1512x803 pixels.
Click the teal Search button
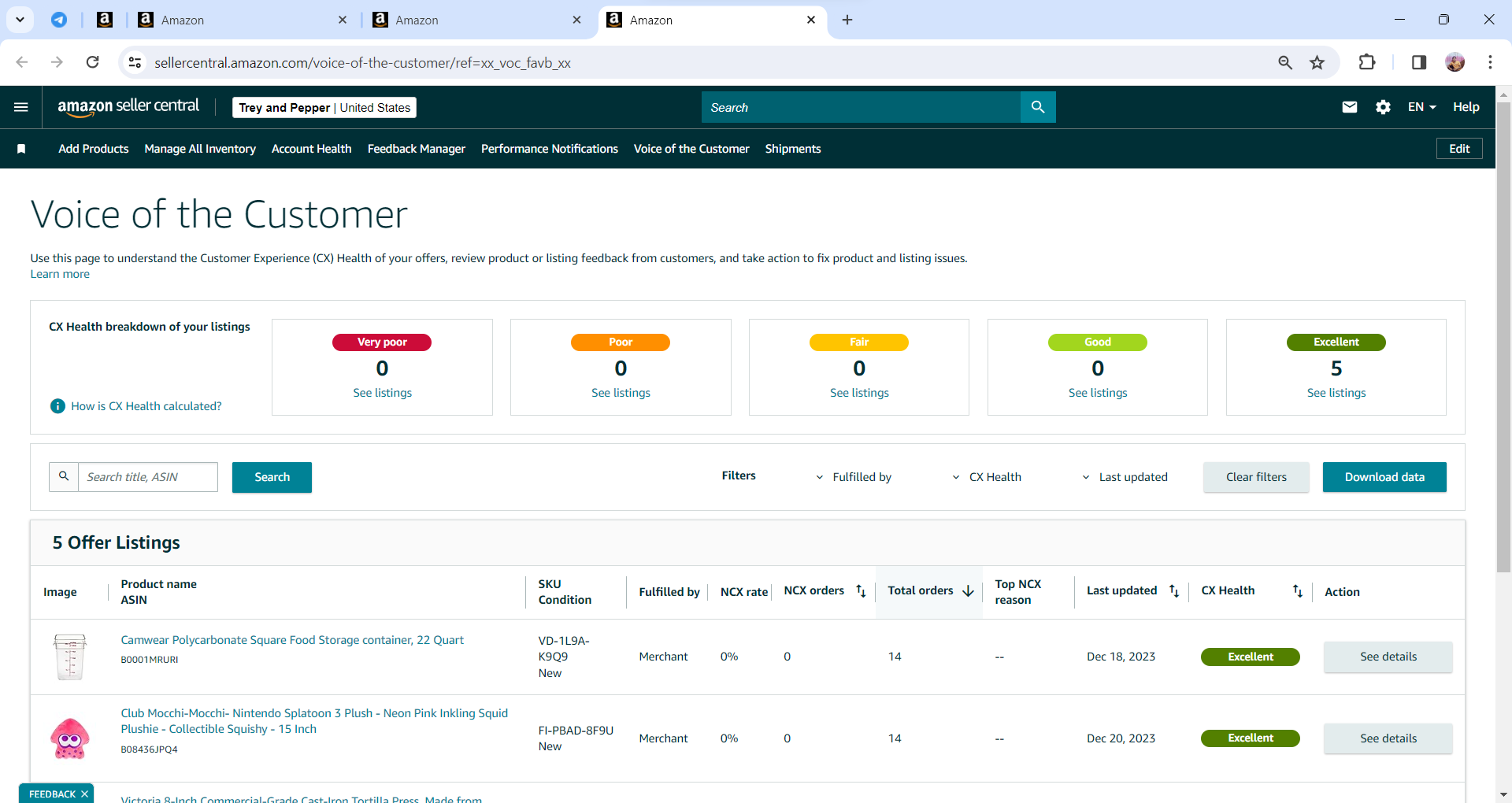click(x=272, y=477)
